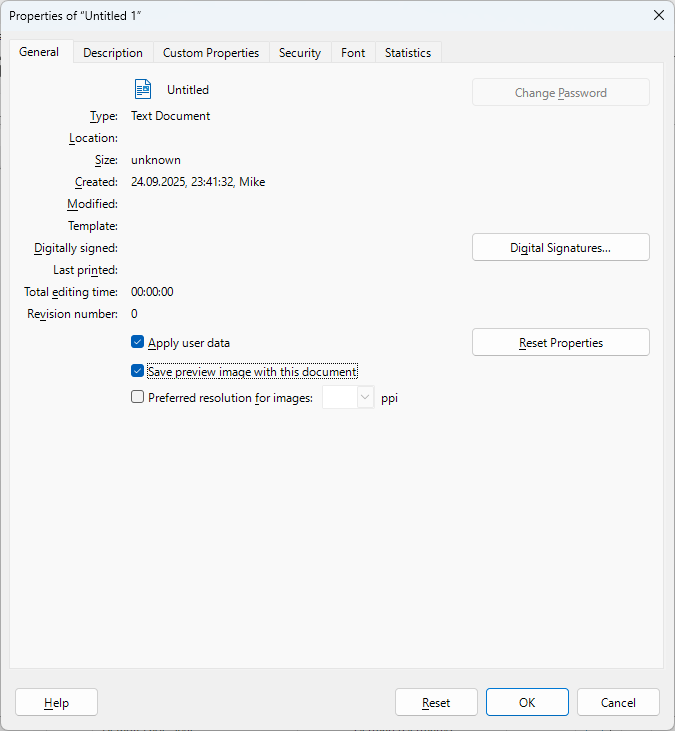Close the Properties dialog with the X
Image resolution: width=675 pixels, height=731 pixels.
(658, 15)
